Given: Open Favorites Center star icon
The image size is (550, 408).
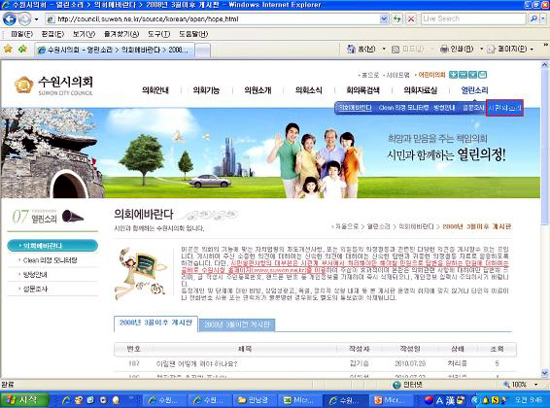Looking at the screenshot, I should 8,49.
